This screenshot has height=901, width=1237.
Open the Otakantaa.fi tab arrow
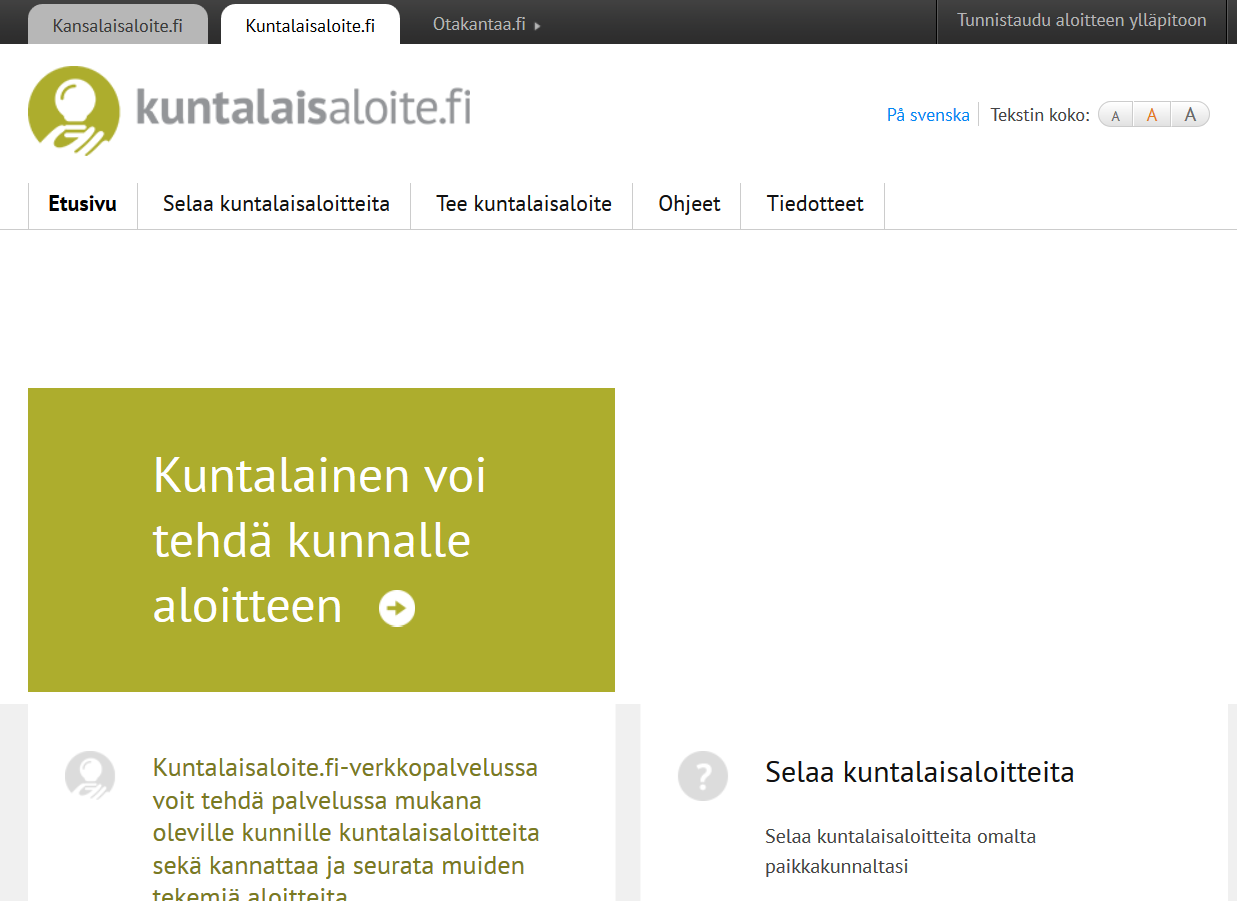[538, 26]
